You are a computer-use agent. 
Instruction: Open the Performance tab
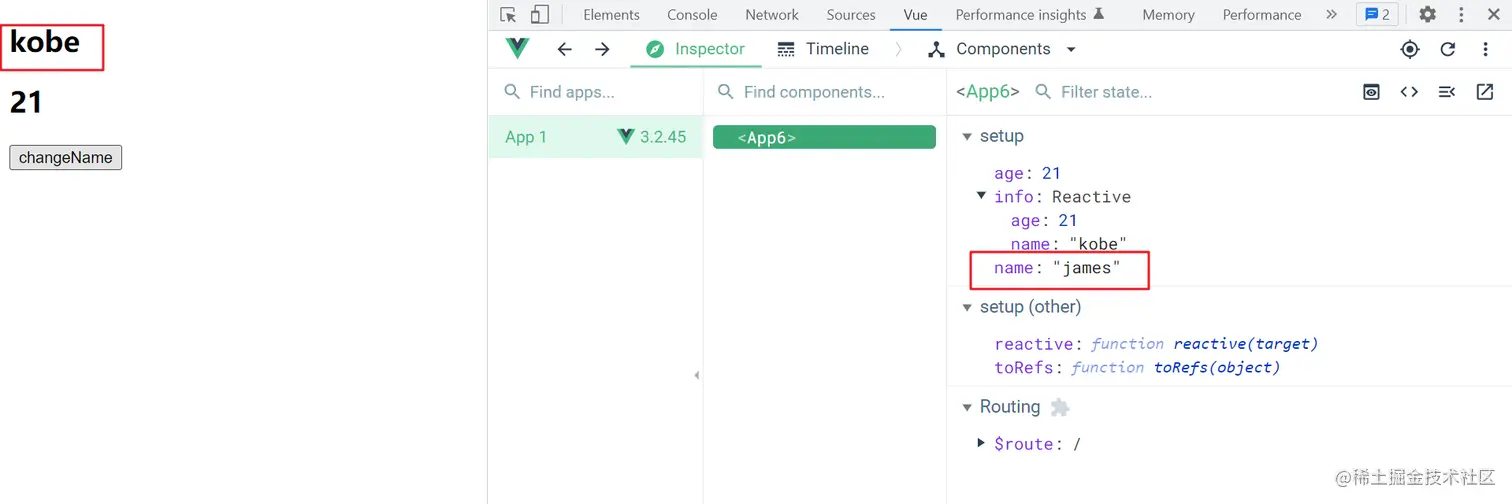tap(1262, 15)
